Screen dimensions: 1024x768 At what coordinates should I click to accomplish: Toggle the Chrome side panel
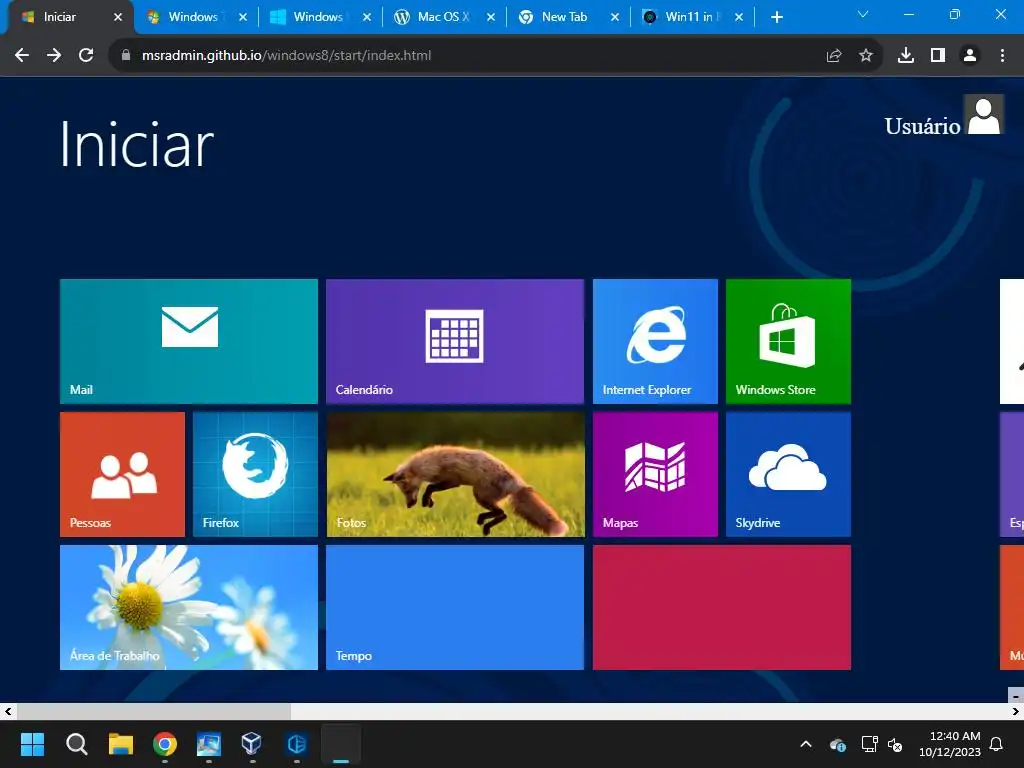pyautogui.click(x=938, y=56)
